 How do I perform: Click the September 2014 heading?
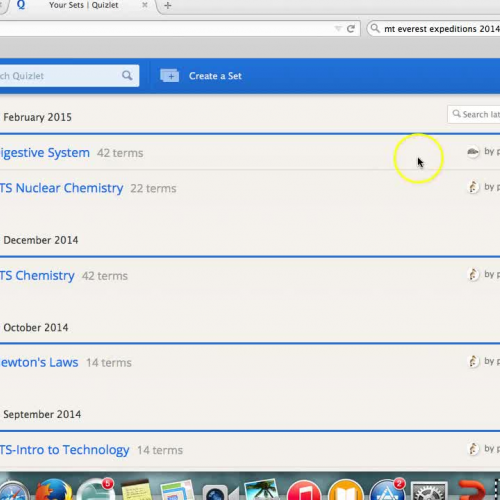coord(42,414)
